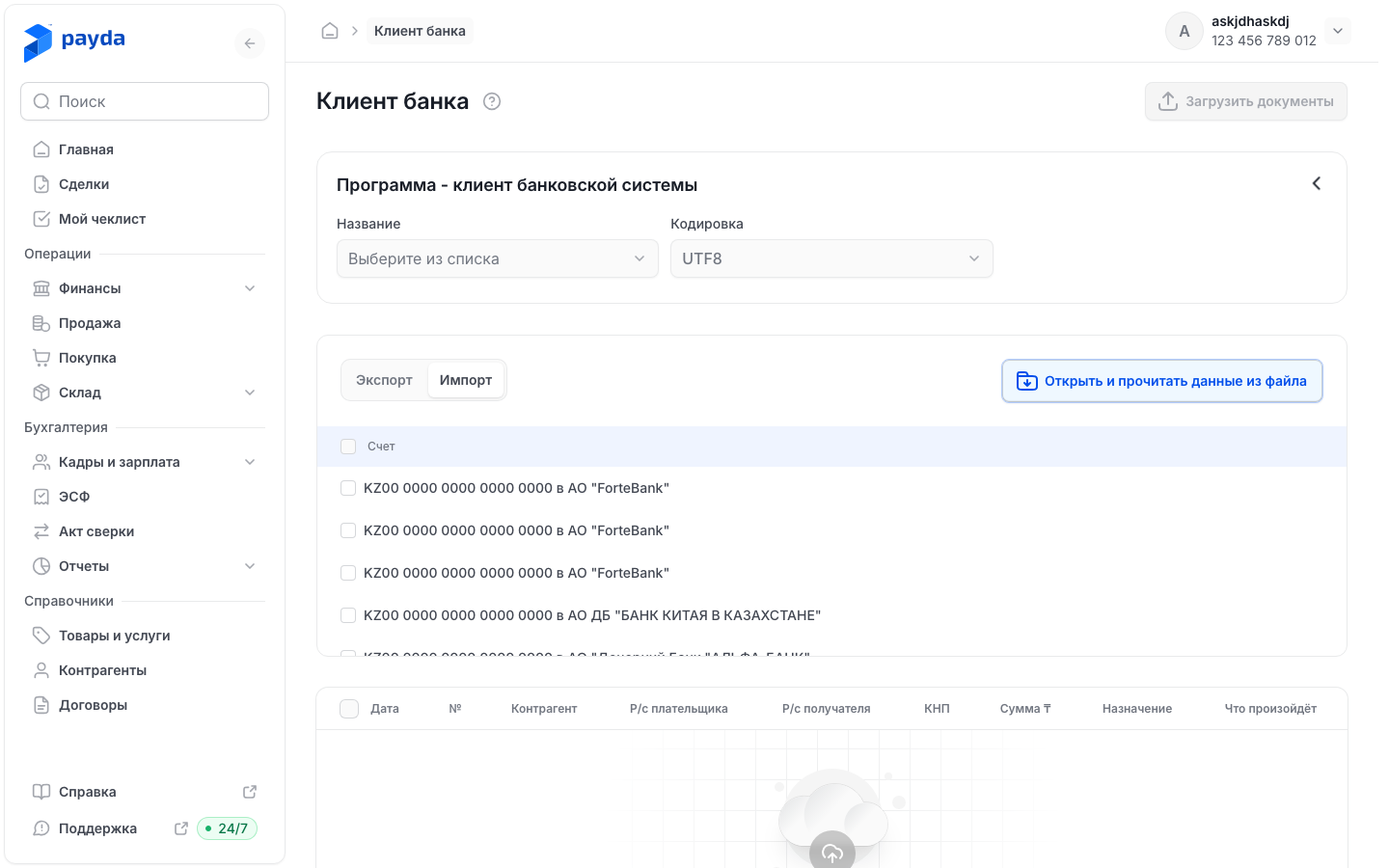
Task: Toggle the Счет header select-all checkbox
Action: pyautogui.click(x=348, y=447)
